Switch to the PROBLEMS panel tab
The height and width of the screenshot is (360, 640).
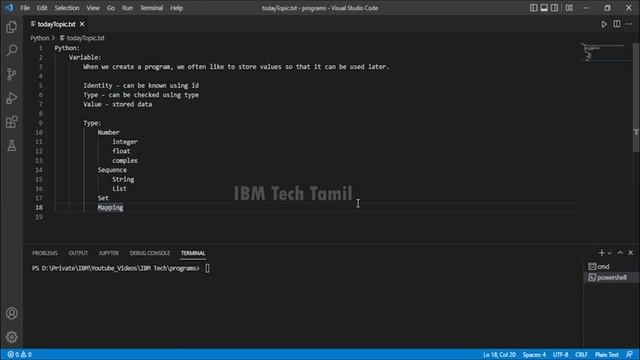pyautogui.click(x=45, y=253)
